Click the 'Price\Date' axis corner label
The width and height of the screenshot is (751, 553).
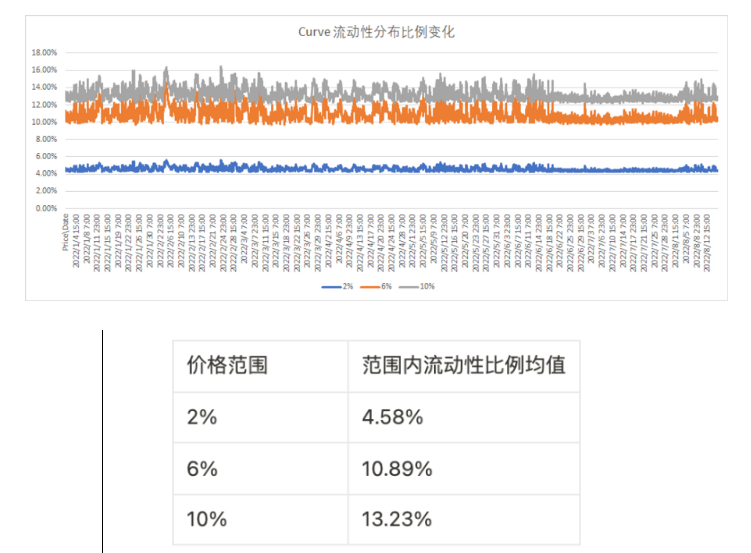[65, 232]
